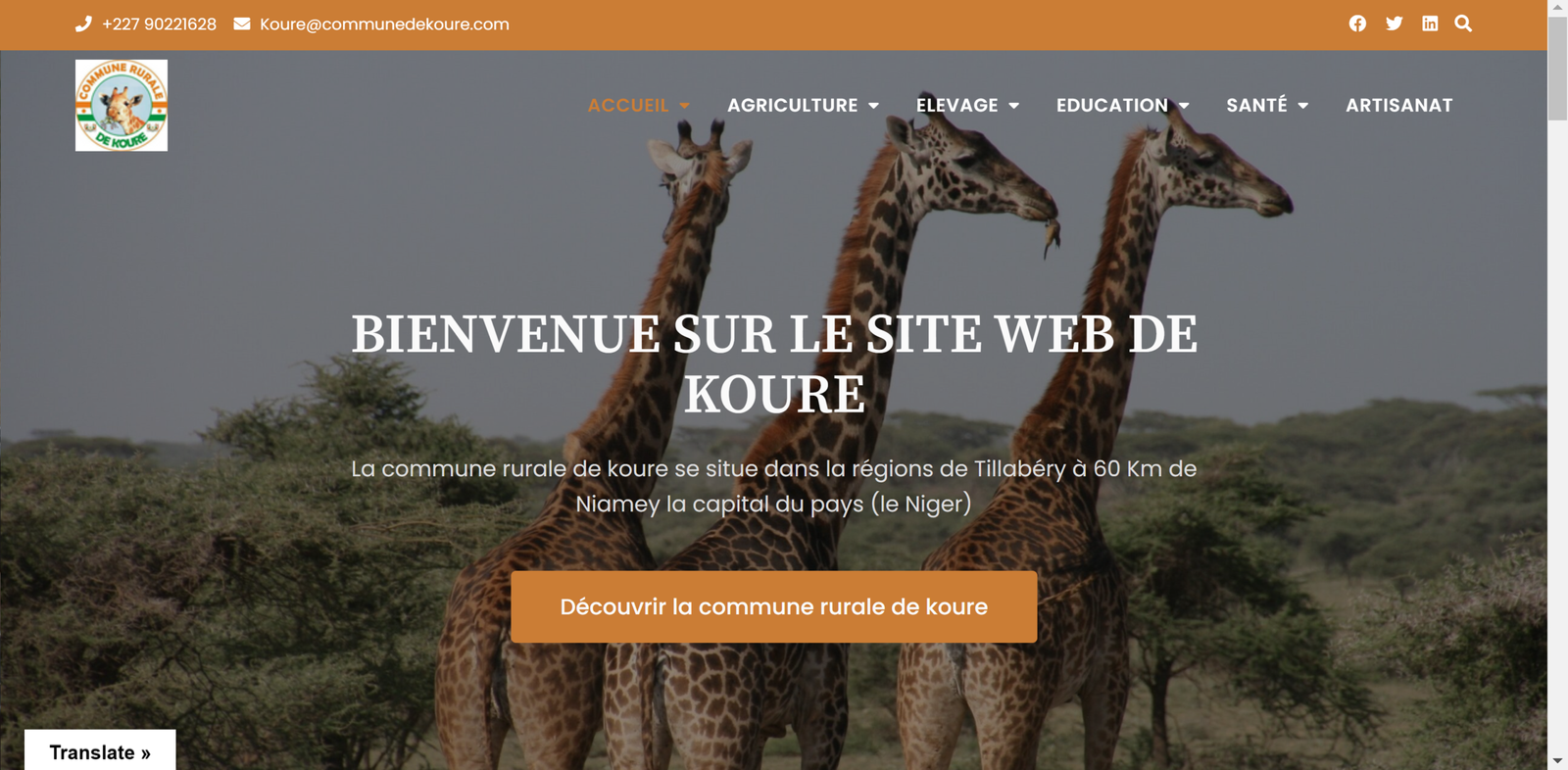
Task: Click the search magnifier icon
Action: click(1463, 24)
